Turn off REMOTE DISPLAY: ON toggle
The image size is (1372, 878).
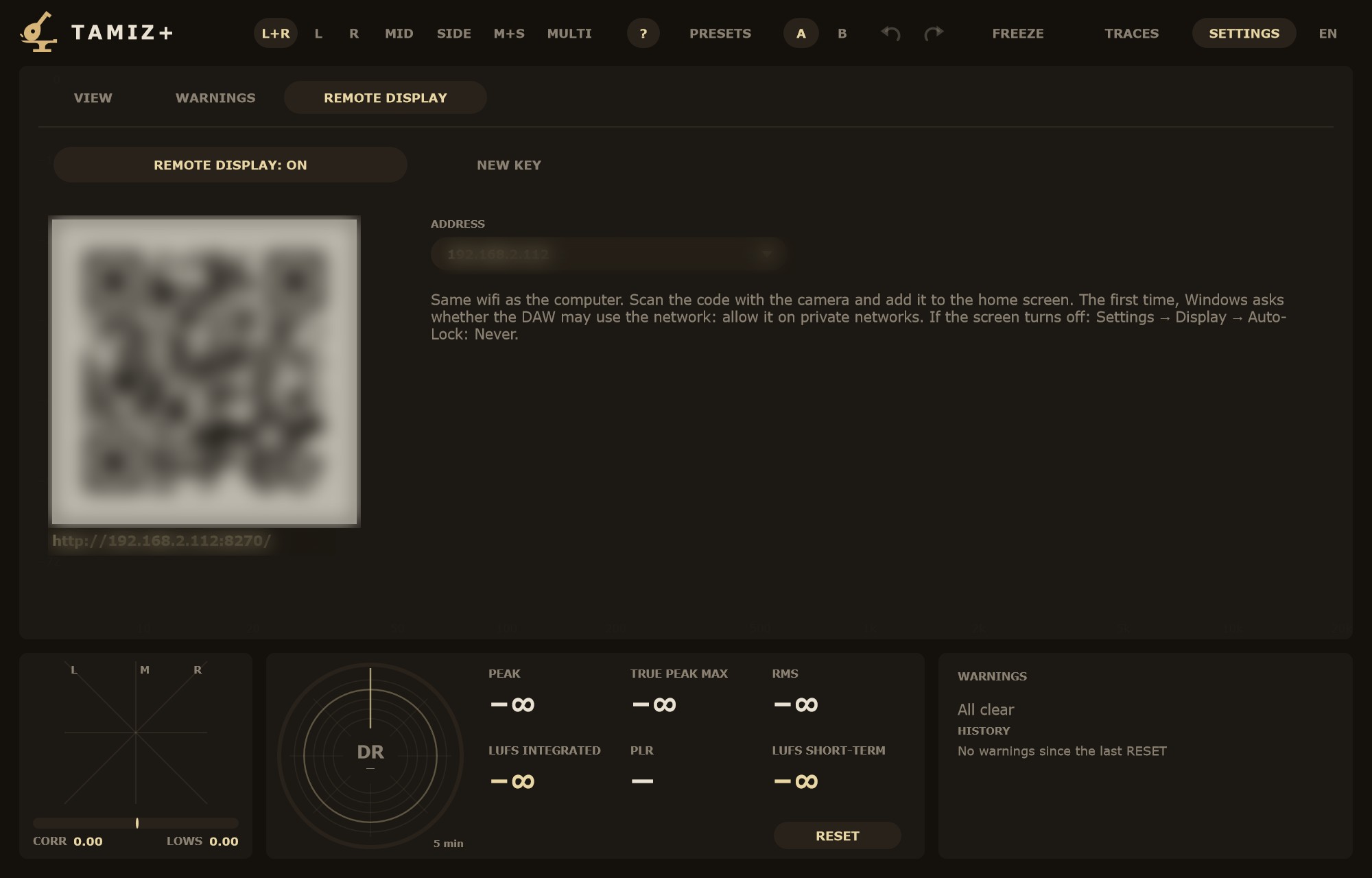tap(230, 165)
